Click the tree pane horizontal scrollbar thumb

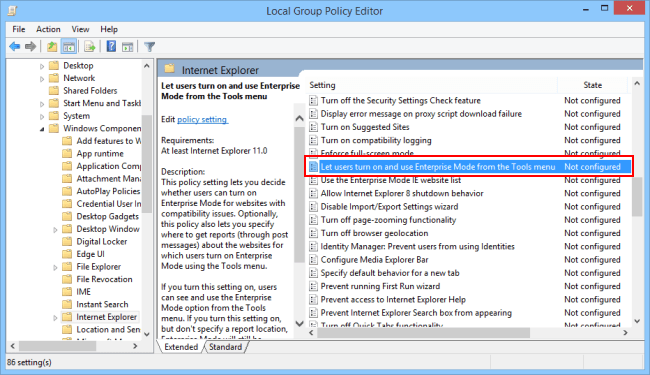57,346
